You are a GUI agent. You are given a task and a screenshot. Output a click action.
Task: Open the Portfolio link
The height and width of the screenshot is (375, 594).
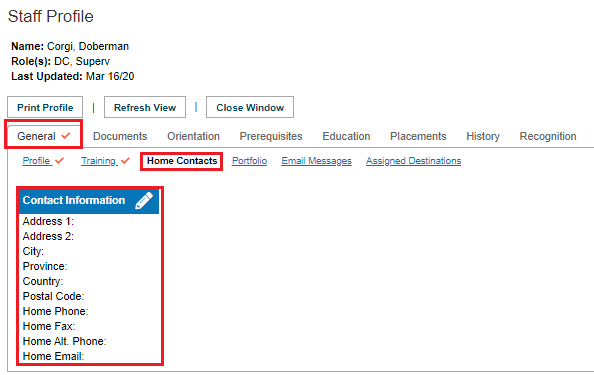[249, 161]
